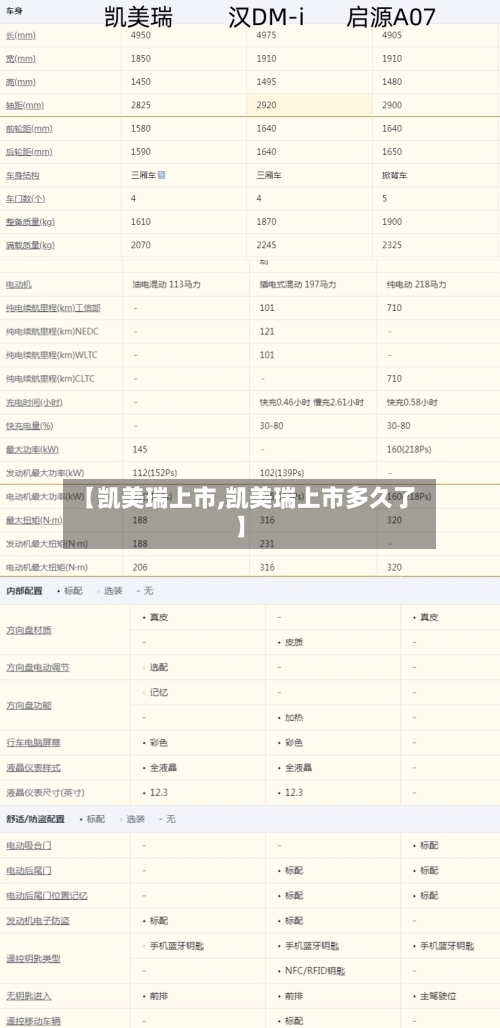Click the 行车电脑屏幕 label
The width and height of the screenshot is (500, 1028).
click(33, 743)
